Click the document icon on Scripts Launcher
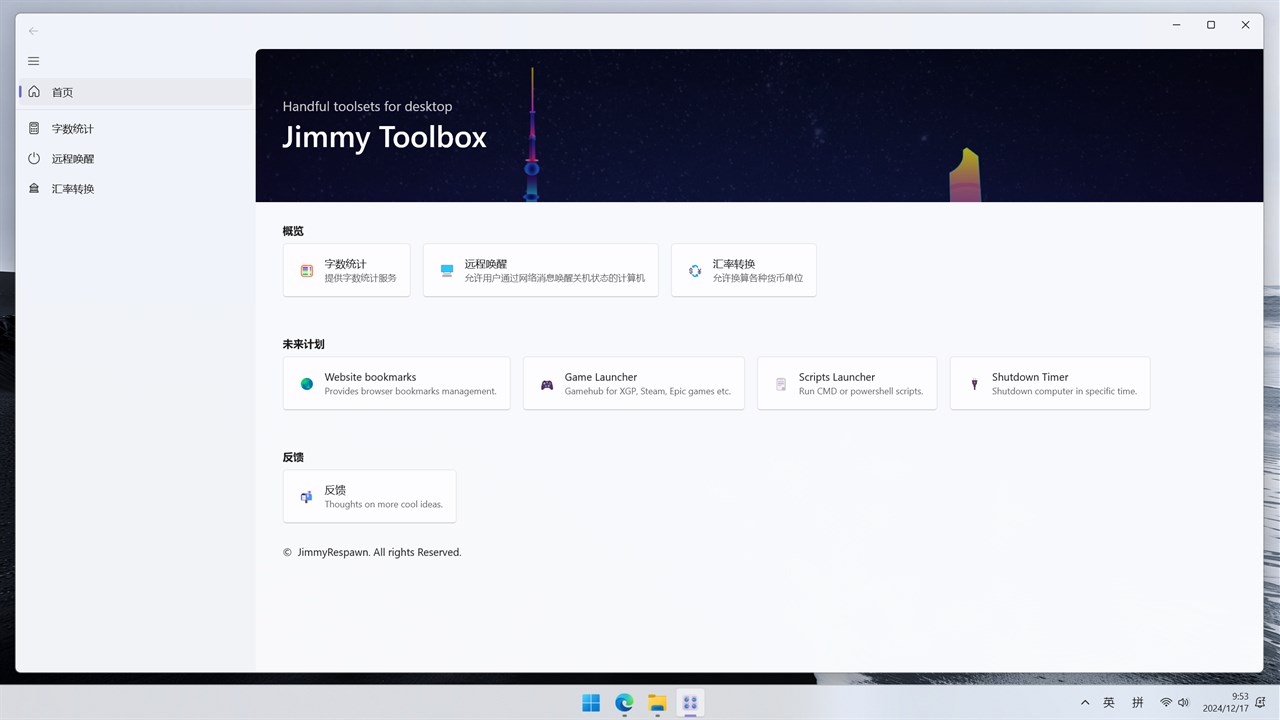Screen dimensions: 1280x720 tap(781, 384)
